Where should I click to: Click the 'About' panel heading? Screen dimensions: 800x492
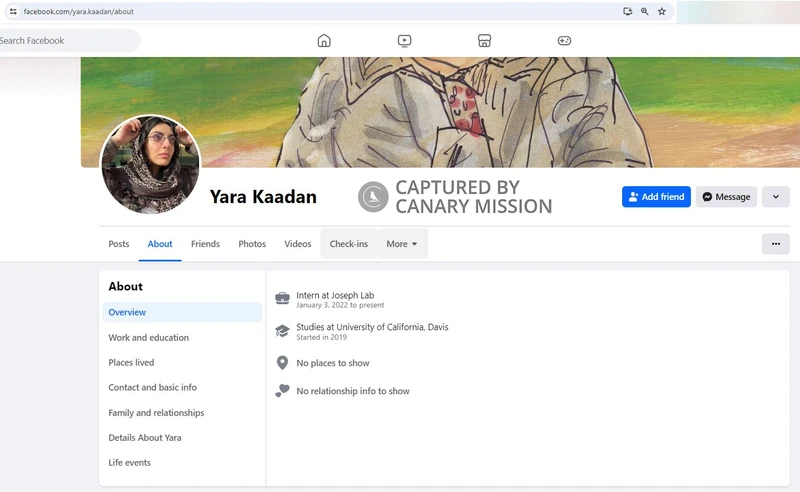click(x=126, y=286)
